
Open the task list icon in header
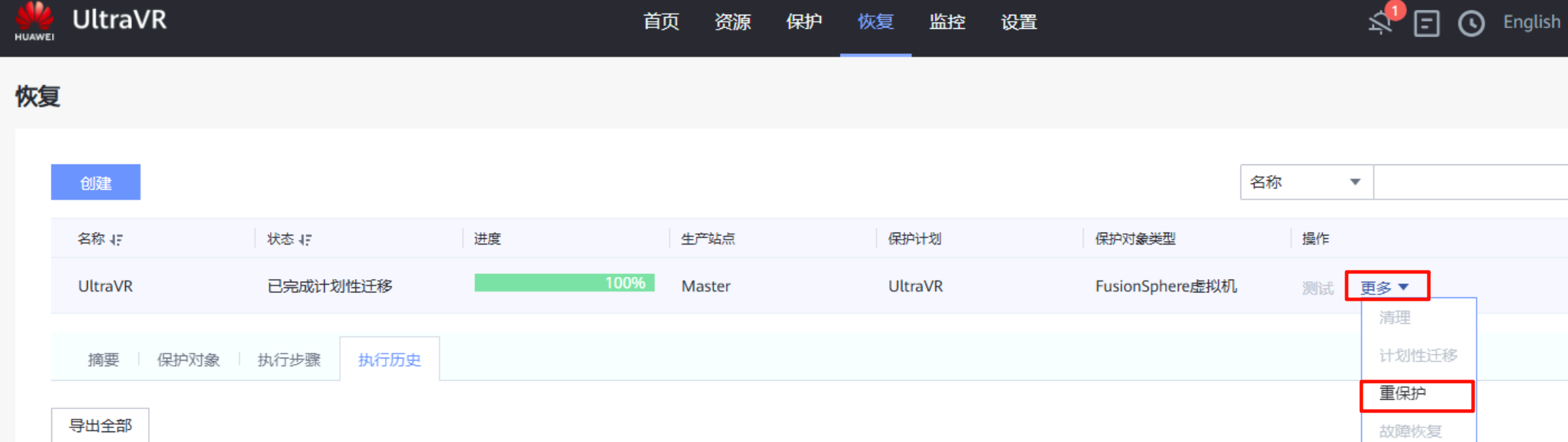[x=1426, y=23]
